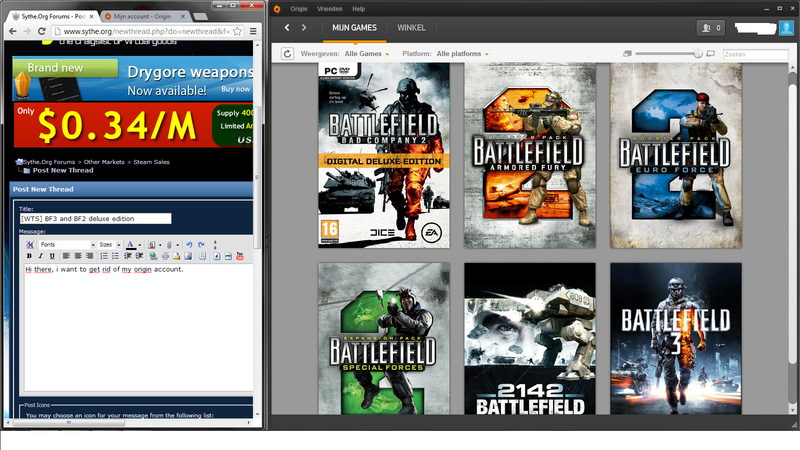Expand the smilies dropdown arrow
This screenshot has height=450, width=800.
tap(160, 245)
